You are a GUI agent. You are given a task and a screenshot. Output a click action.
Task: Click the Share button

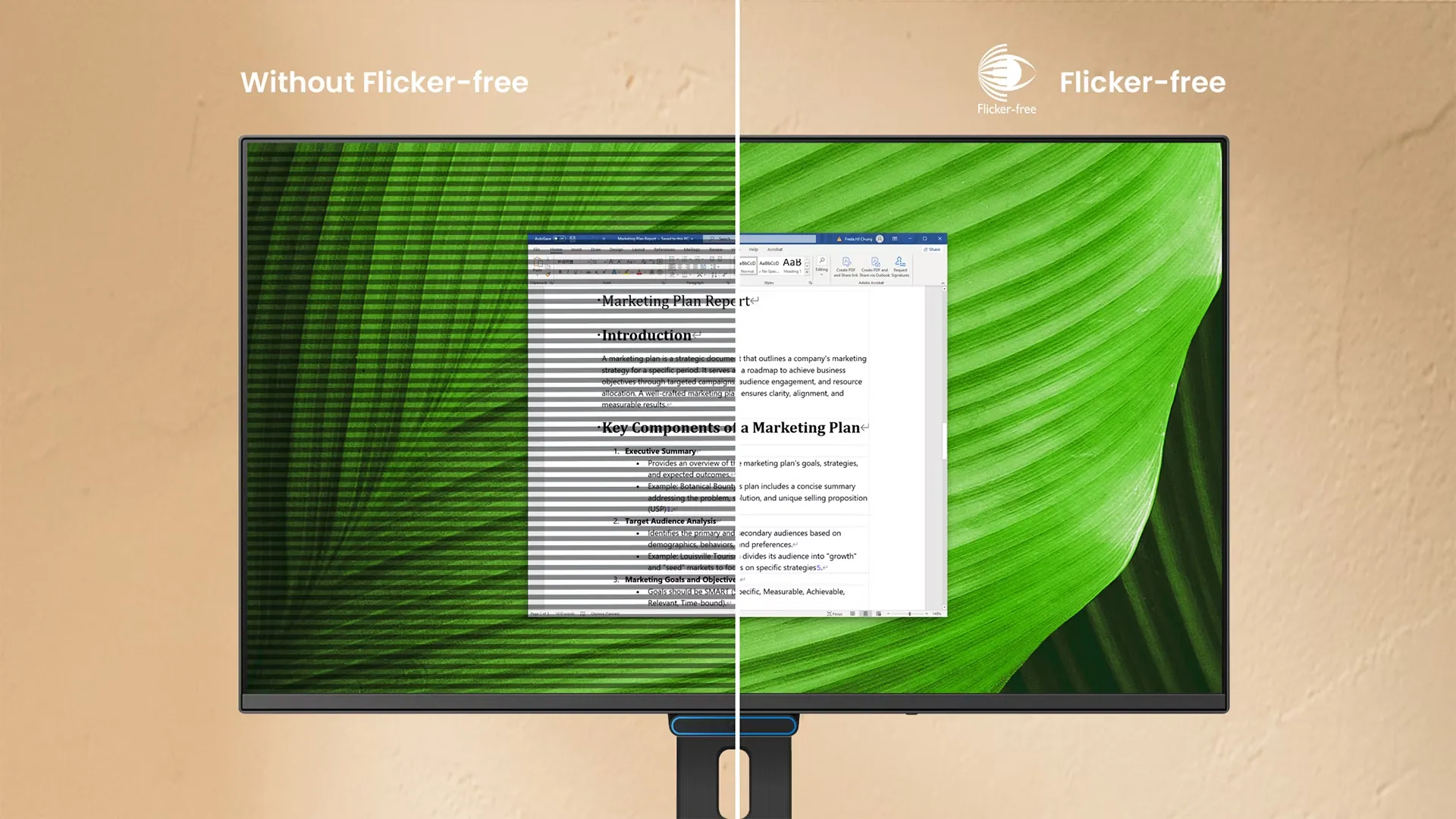(x=932, y=249)
